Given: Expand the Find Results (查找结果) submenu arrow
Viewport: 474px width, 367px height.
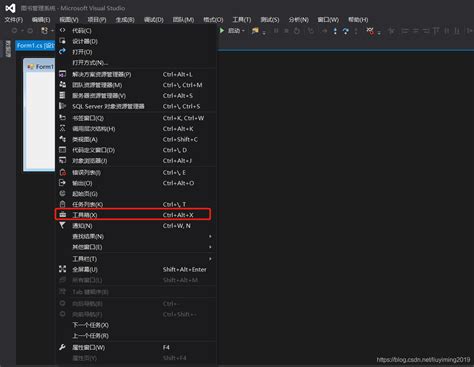Looking at the screenshot, I should pos(210,236).
